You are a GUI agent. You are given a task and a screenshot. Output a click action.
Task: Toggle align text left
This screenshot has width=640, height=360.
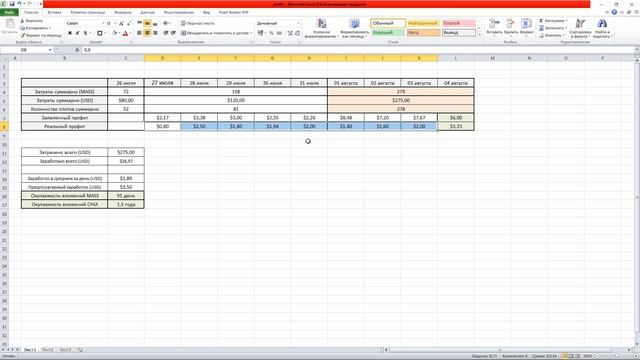tap(140, 33)
